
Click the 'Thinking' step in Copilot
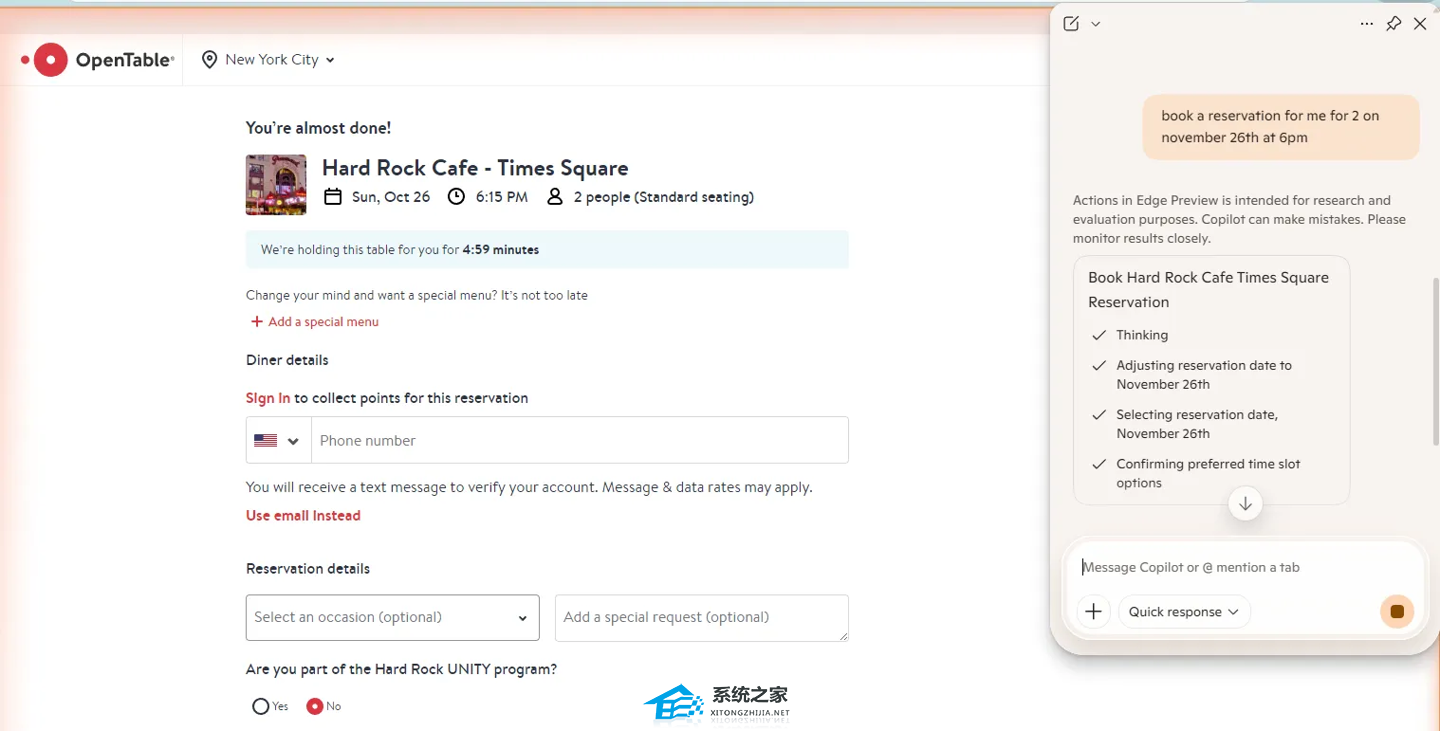(1142, 336)
